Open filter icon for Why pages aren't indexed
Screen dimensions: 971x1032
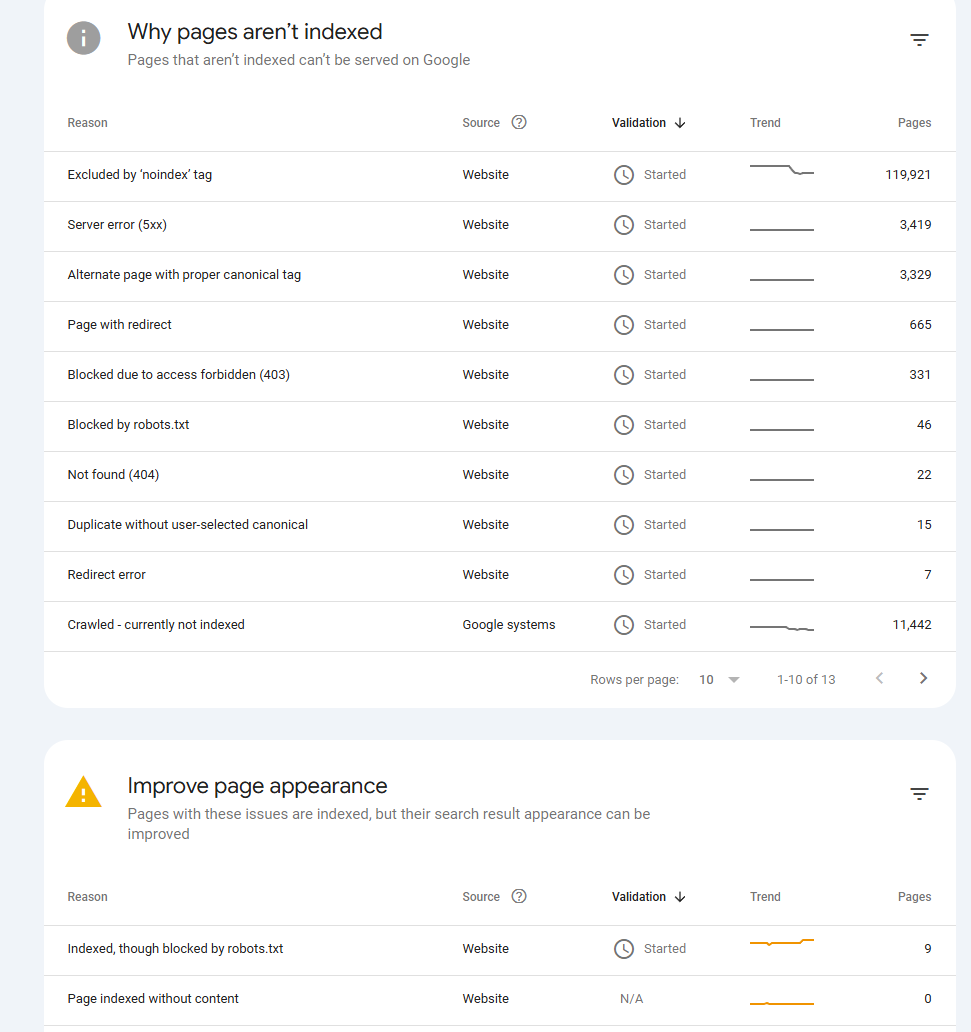tap(919, 40)
